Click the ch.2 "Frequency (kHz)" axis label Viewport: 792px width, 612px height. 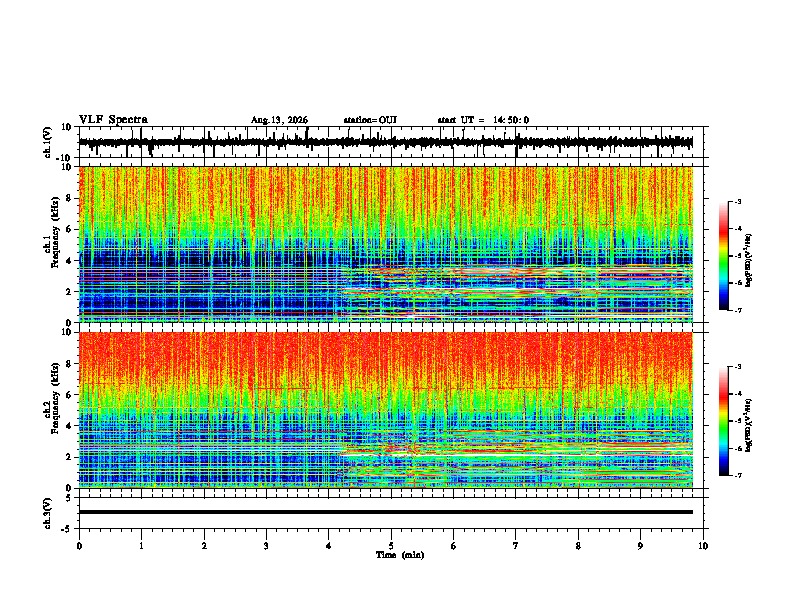(x=55, y=398)
